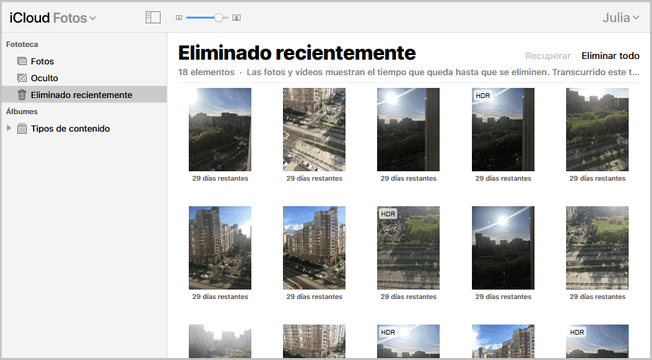Select the washed-out skyline photo in third row

(220, 341)
